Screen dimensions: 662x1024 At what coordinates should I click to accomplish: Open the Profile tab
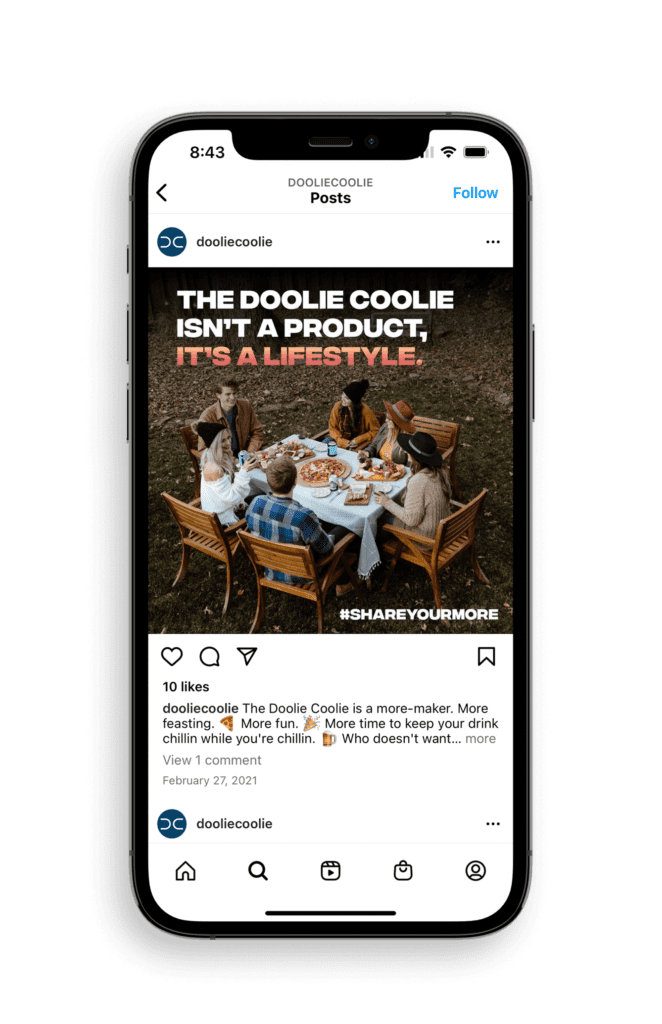pyautogui.click(x=475, y=871)
